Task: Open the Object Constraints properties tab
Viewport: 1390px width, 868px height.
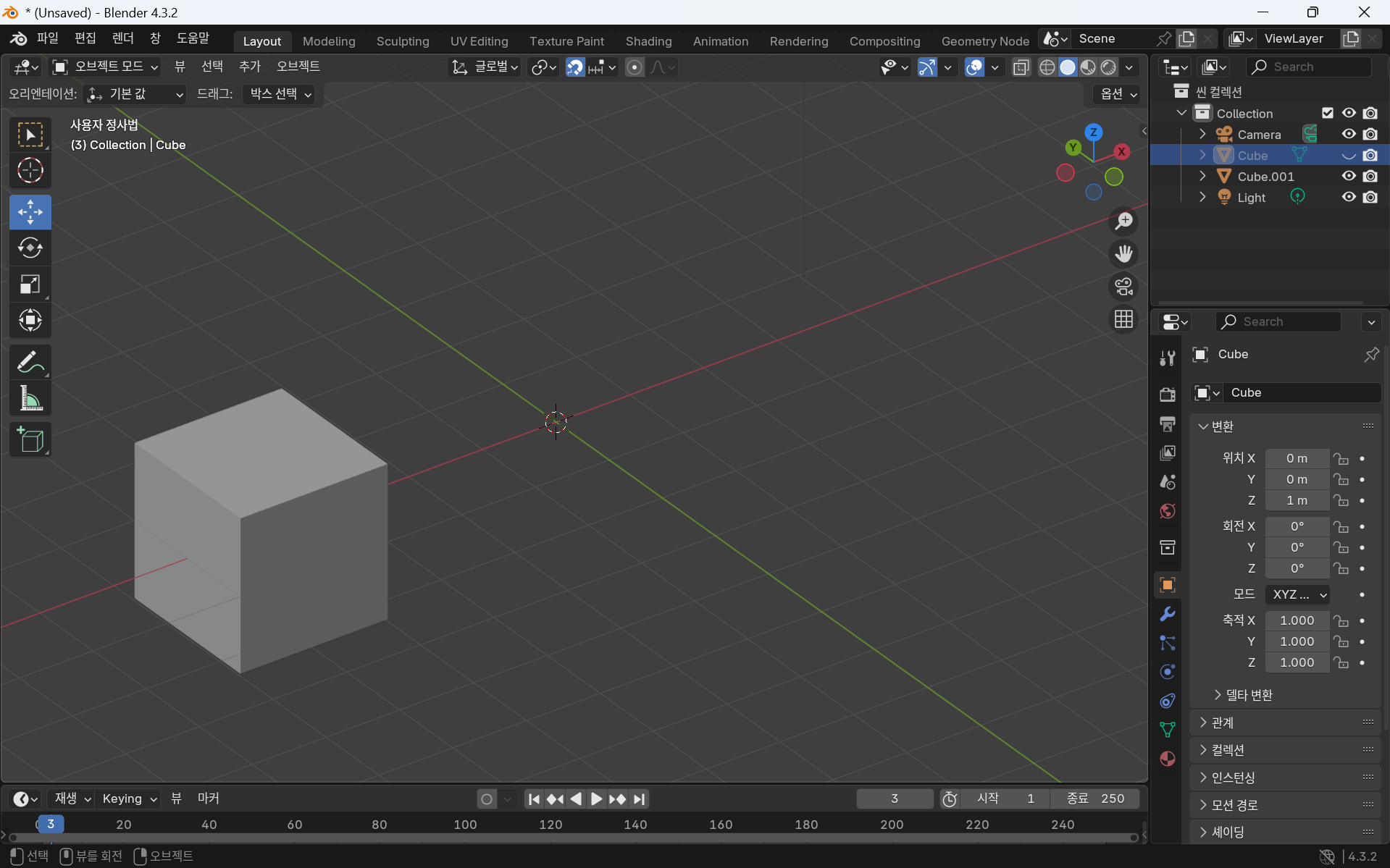Action: coord(1167,701)
